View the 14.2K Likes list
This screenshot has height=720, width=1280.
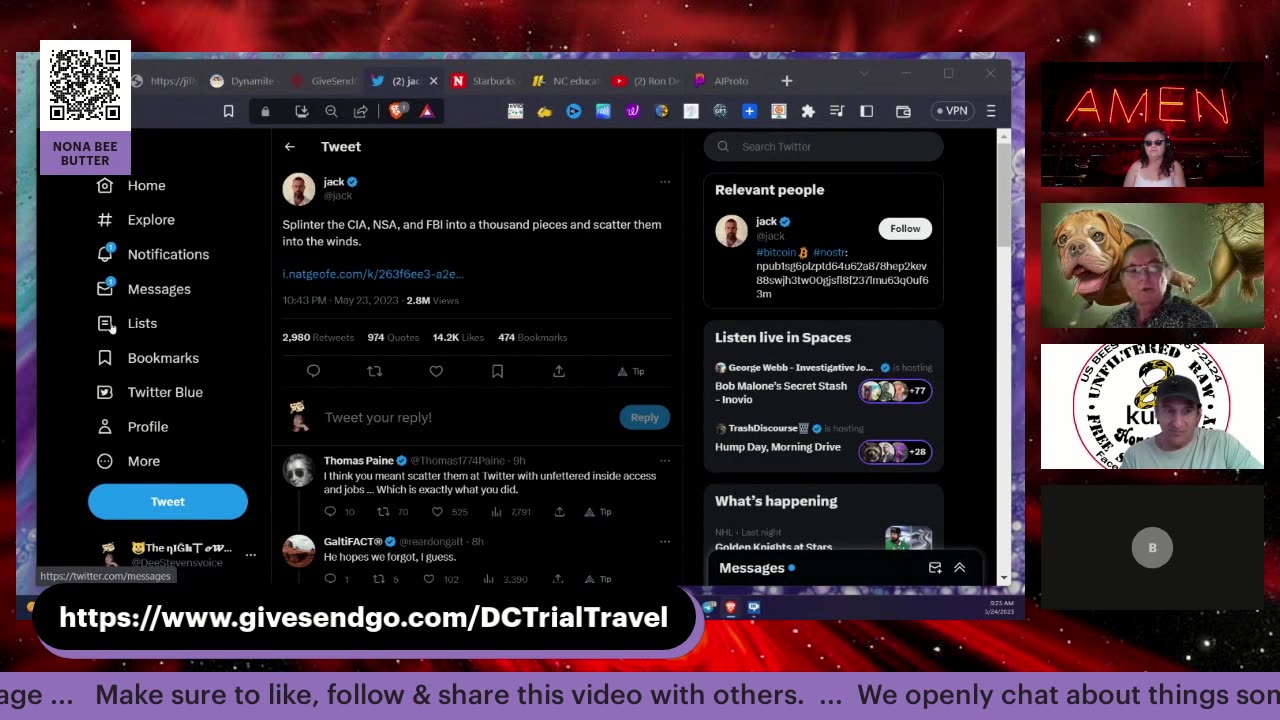pos(458,338)
